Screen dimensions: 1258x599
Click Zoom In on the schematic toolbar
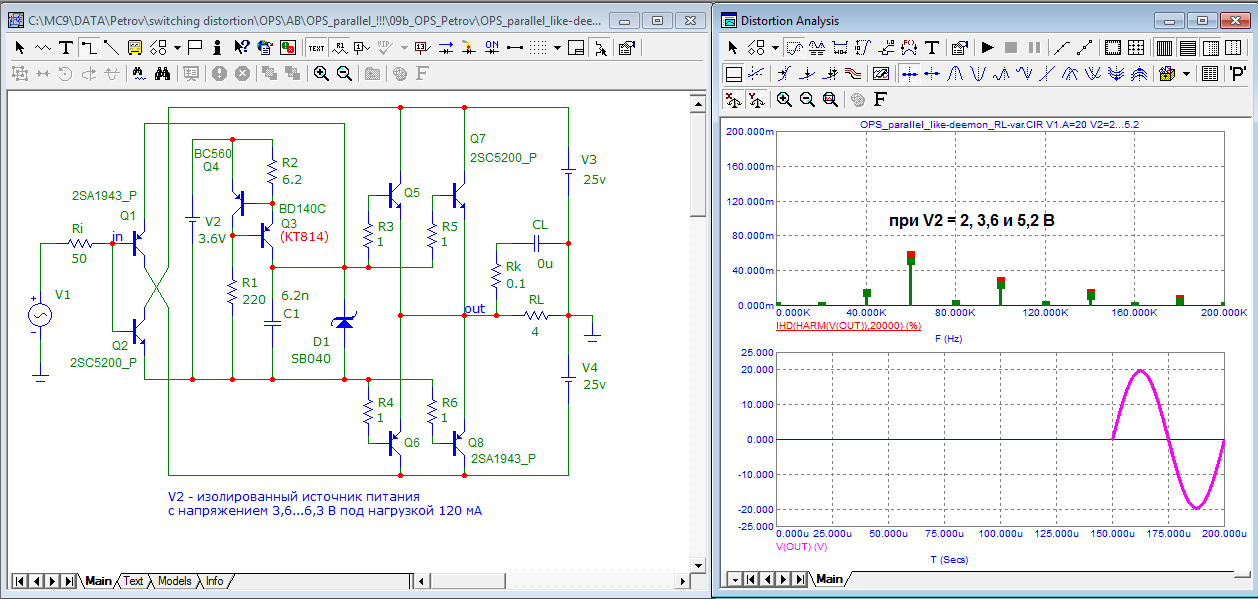321,73
